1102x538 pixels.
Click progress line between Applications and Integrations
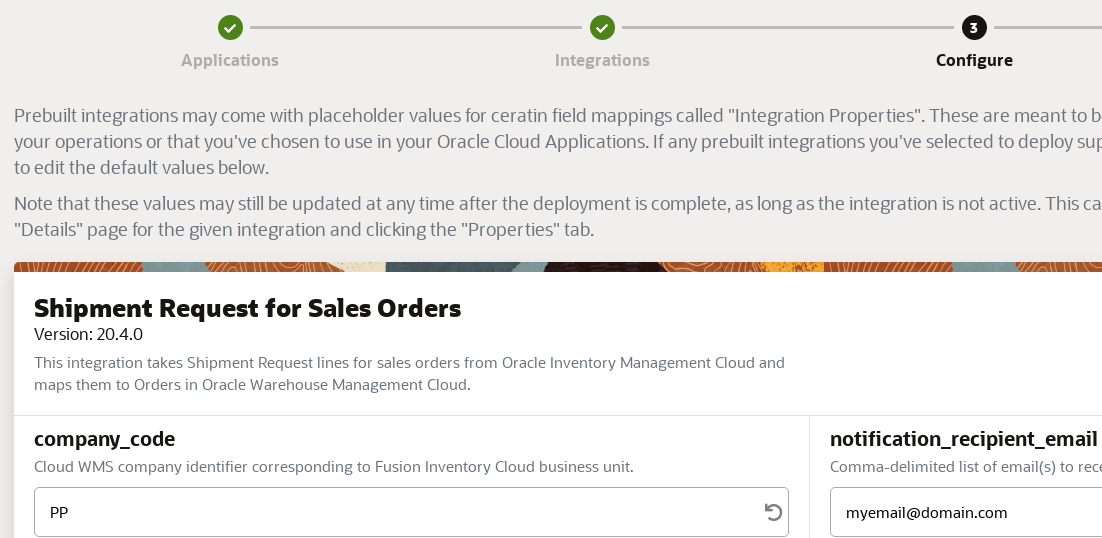[x=416, y=28]
